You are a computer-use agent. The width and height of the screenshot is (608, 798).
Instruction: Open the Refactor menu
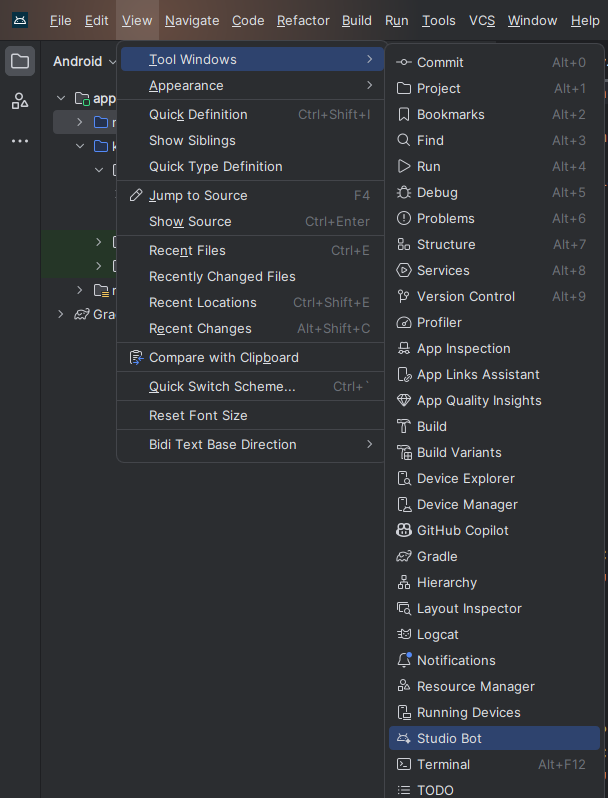tap(303, 21)
